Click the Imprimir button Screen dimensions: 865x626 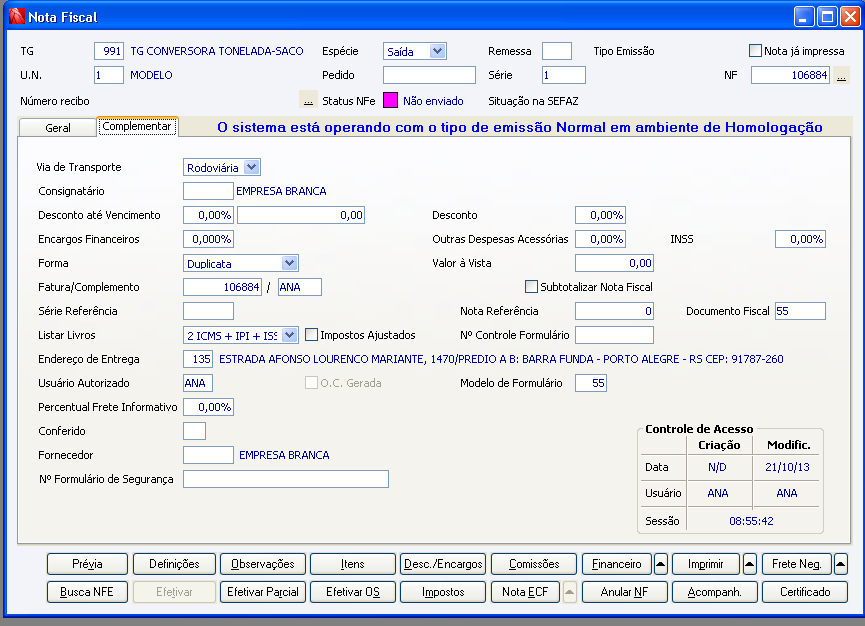coord(706,564)
